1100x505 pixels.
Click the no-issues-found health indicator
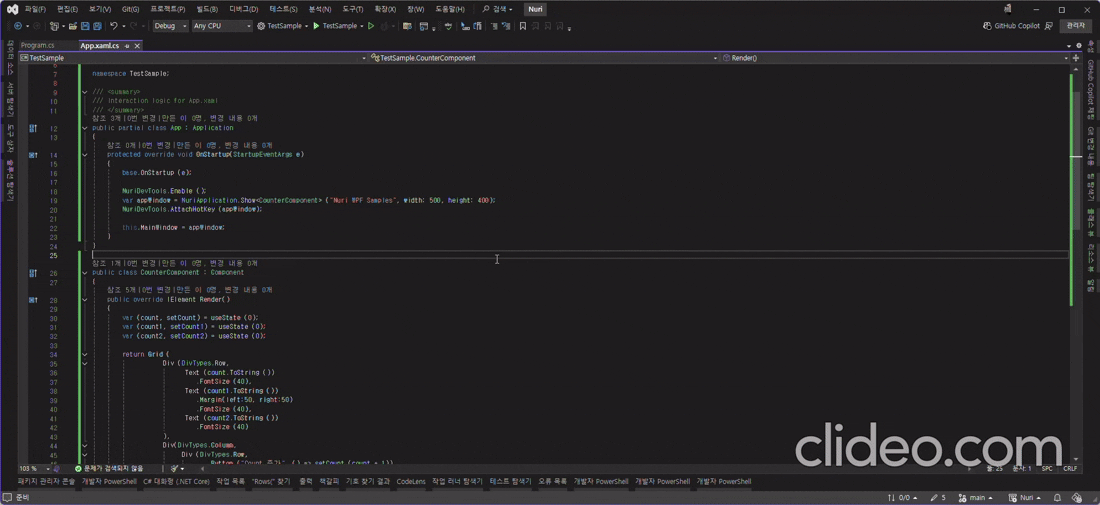(109, 468)
